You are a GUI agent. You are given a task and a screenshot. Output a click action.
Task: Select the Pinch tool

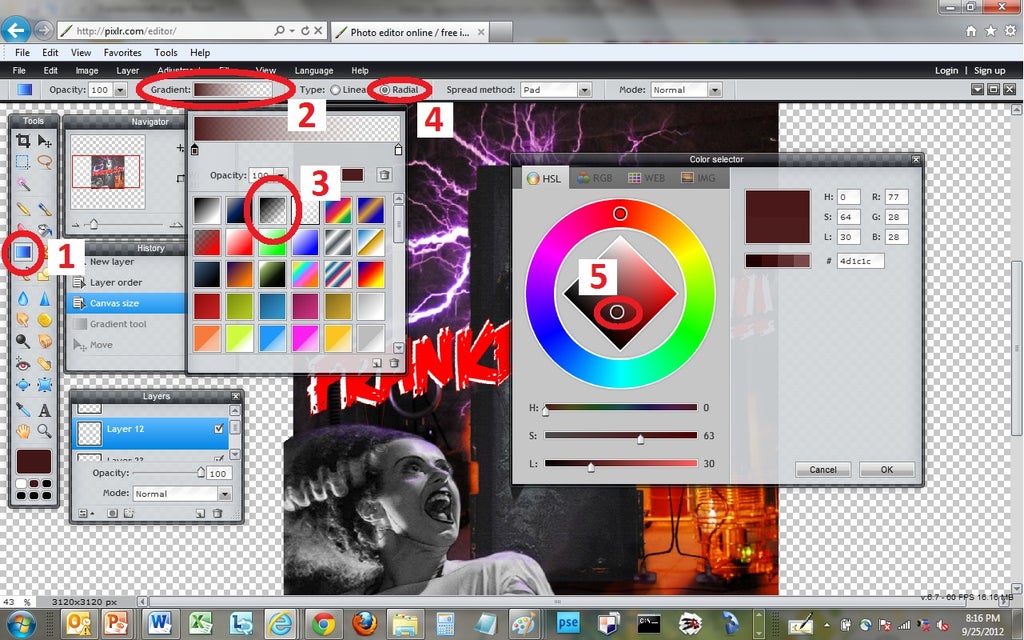44,385
